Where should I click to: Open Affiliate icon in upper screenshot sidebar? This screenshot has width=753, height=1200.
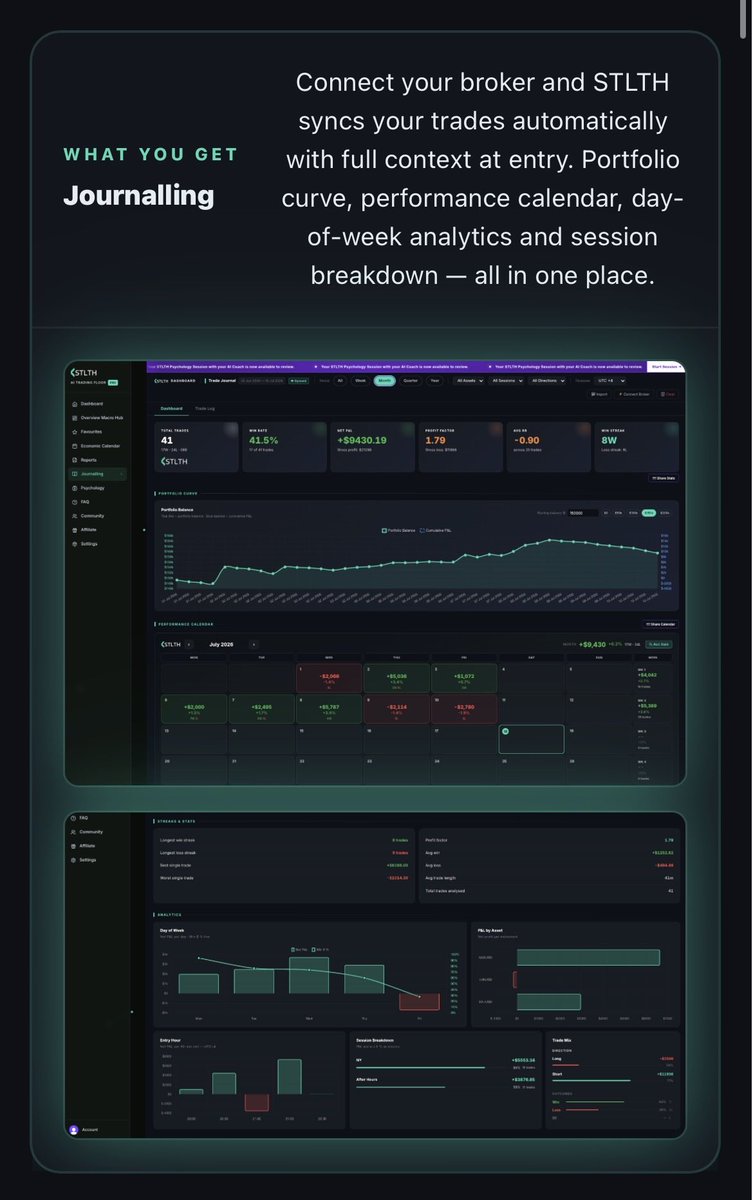pyautogui.click(x=75, y=530)
